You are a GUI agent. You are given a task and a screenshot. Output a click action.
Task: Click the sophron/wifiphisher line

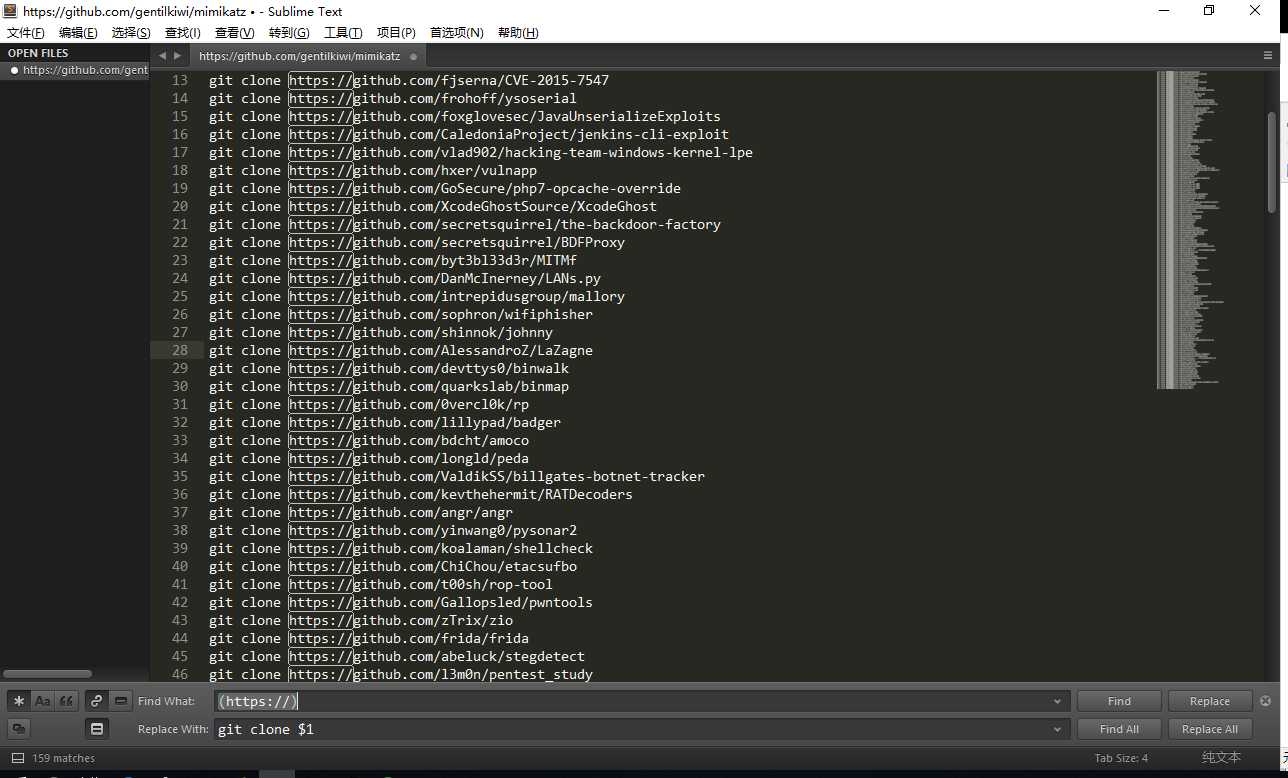coord(401,314)
